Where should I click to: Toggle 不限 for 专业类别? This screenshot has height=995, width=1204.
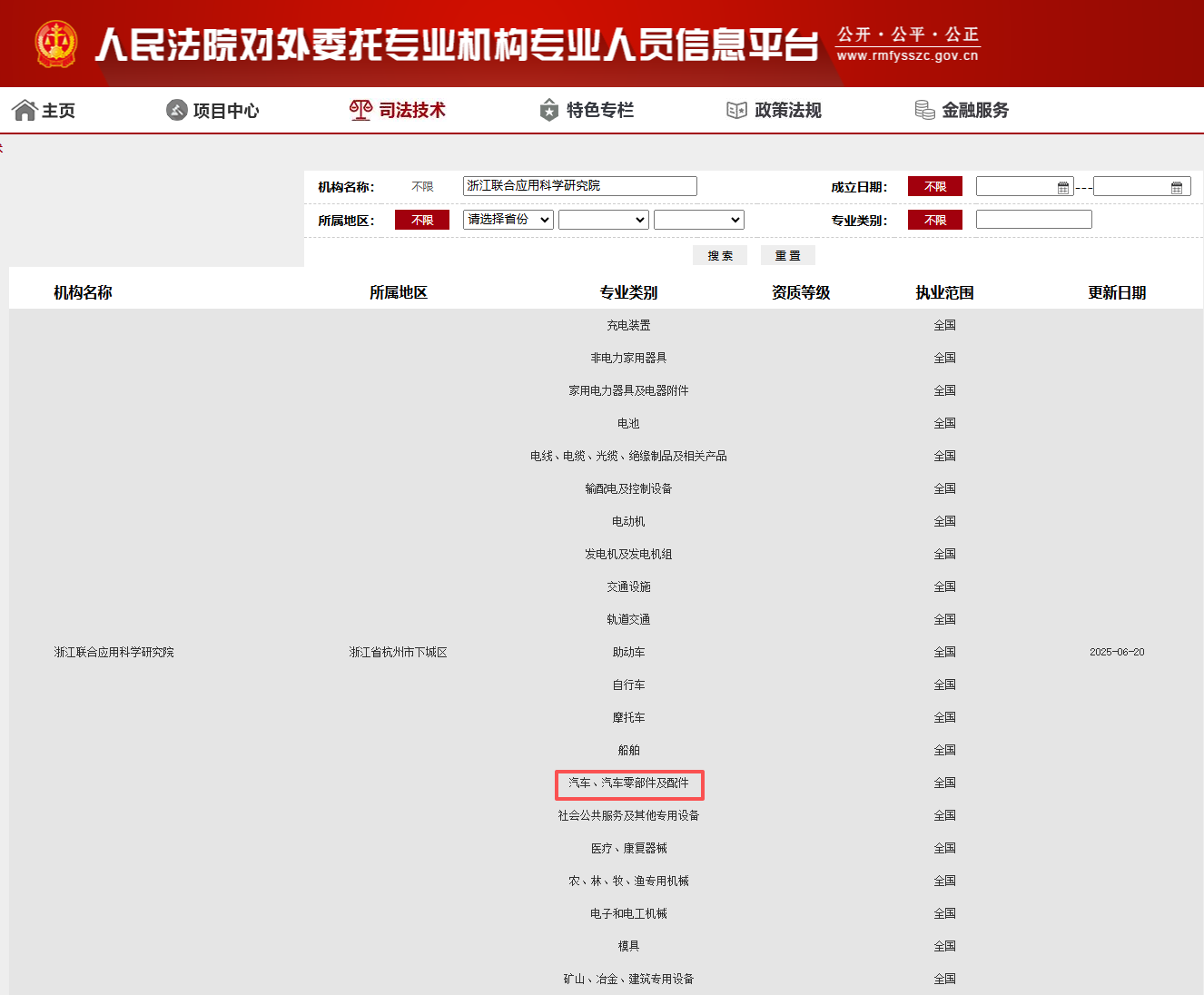coord(934,219)
